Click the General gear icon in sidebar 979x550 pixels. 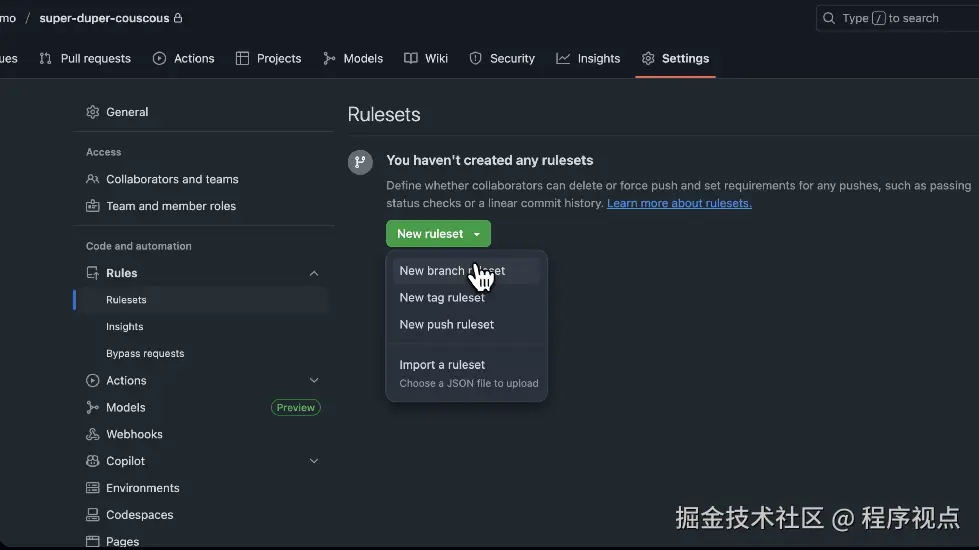pos(92,112)
